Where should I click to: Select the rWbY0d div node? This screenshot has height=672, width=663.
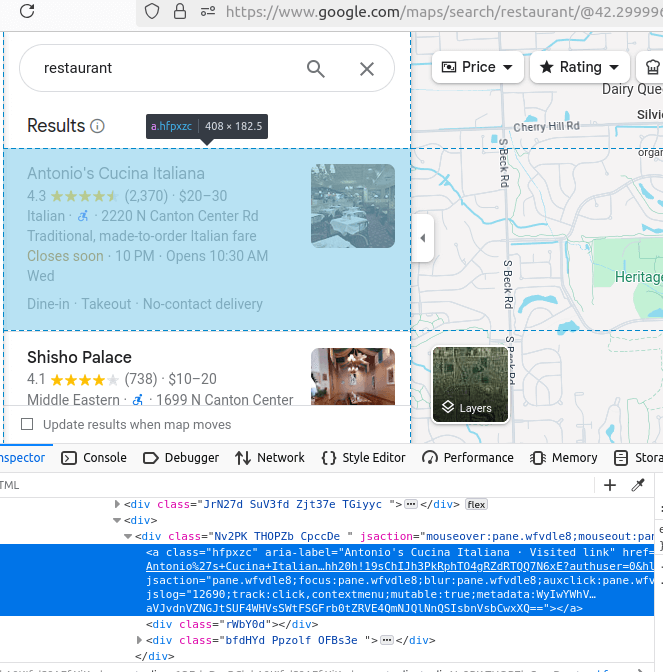[232, 624]
